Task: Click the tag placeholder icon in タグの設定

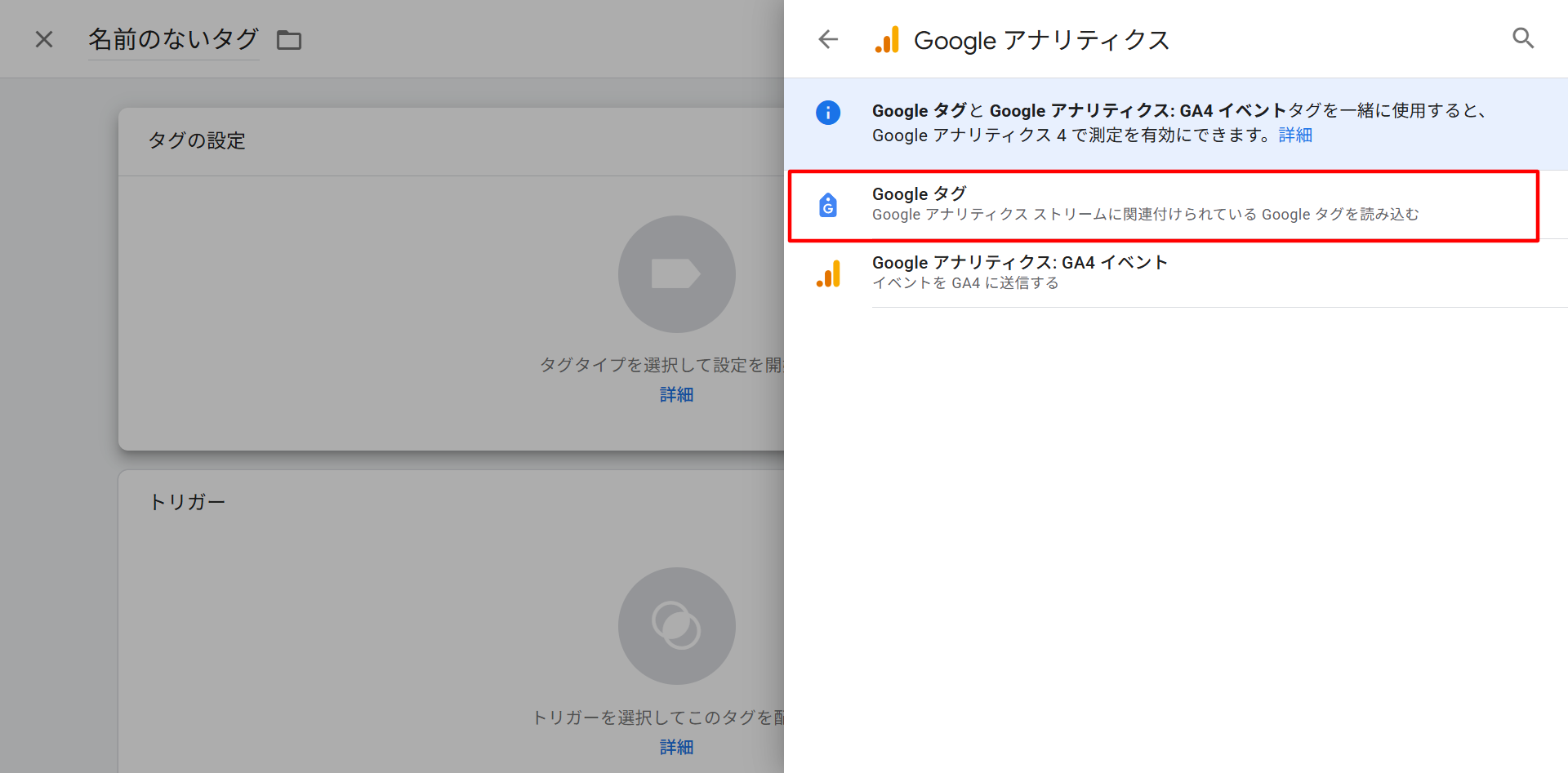Action: (676, 274)
